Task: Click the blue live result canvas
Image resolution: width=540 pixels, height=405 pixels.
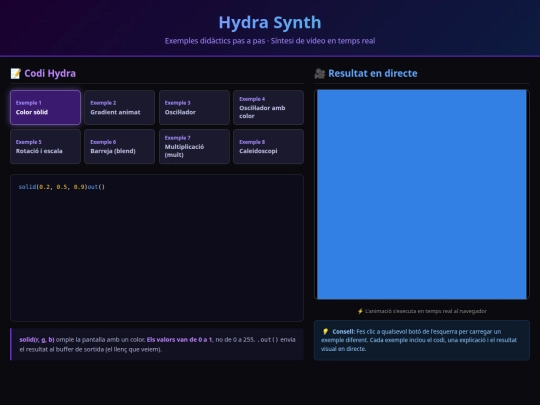Action: pyautogui.click(x=422, y=195)
